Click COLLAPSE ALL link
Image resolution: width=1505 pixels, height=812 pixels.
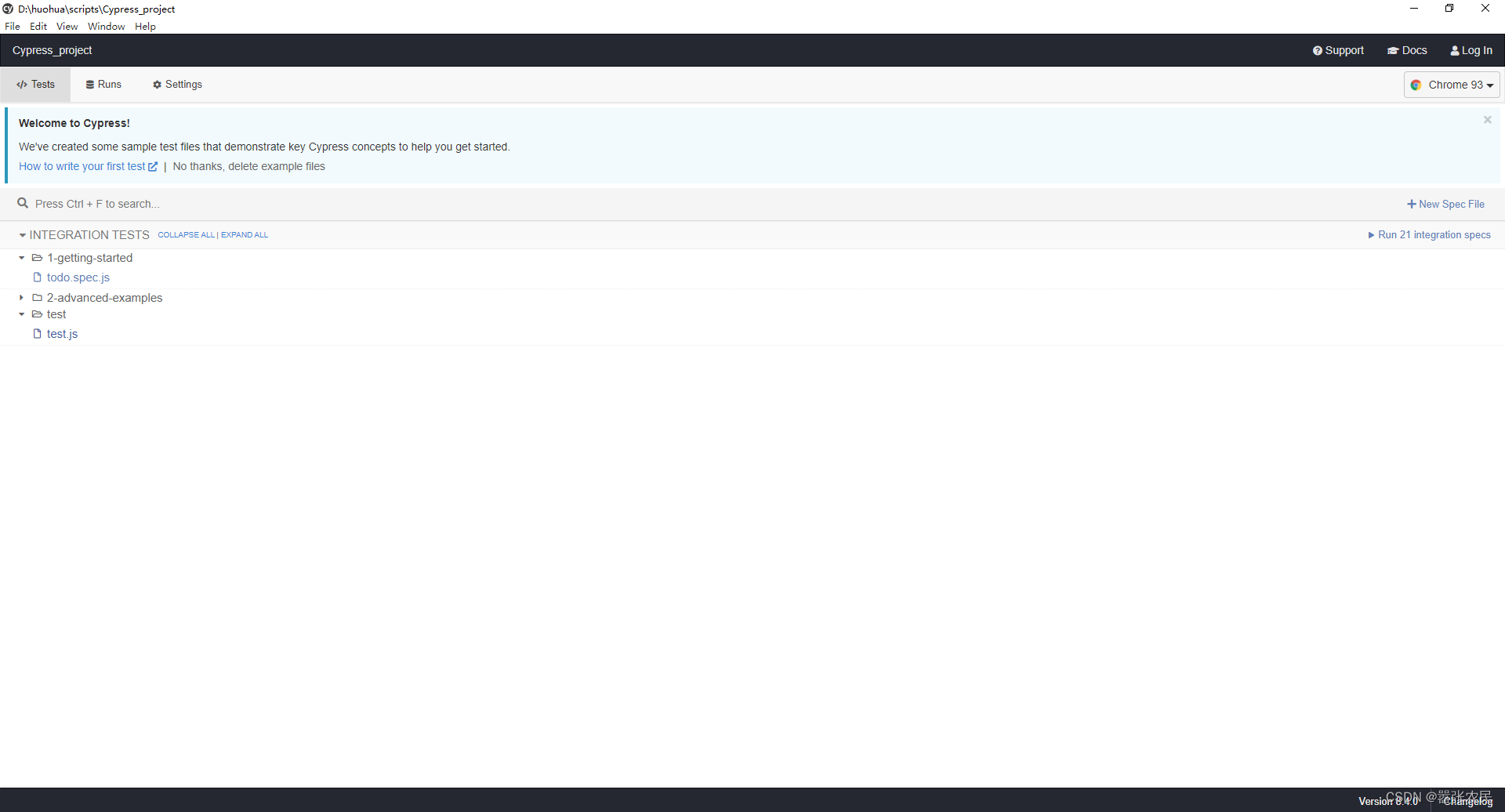187,235
